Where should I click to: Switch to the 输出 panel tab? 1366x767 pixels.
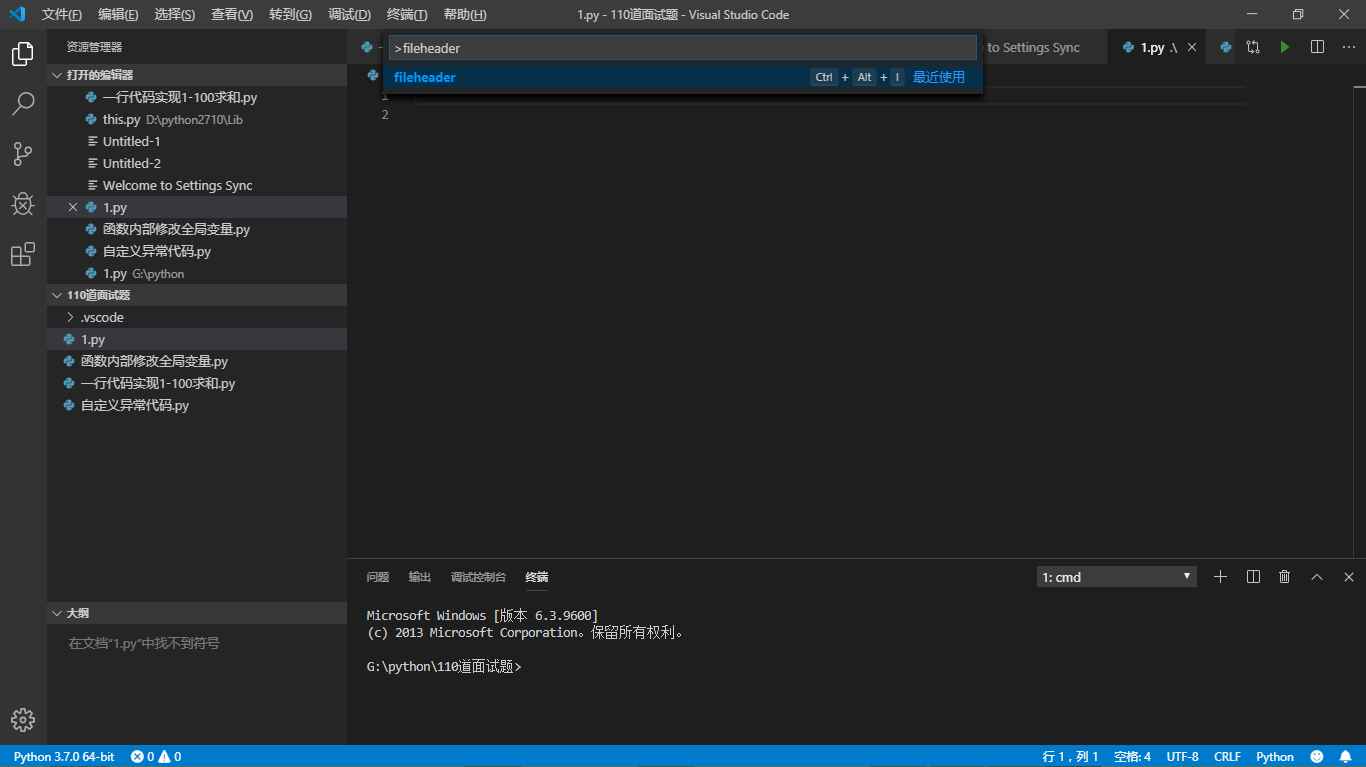[x=419, y=577]
